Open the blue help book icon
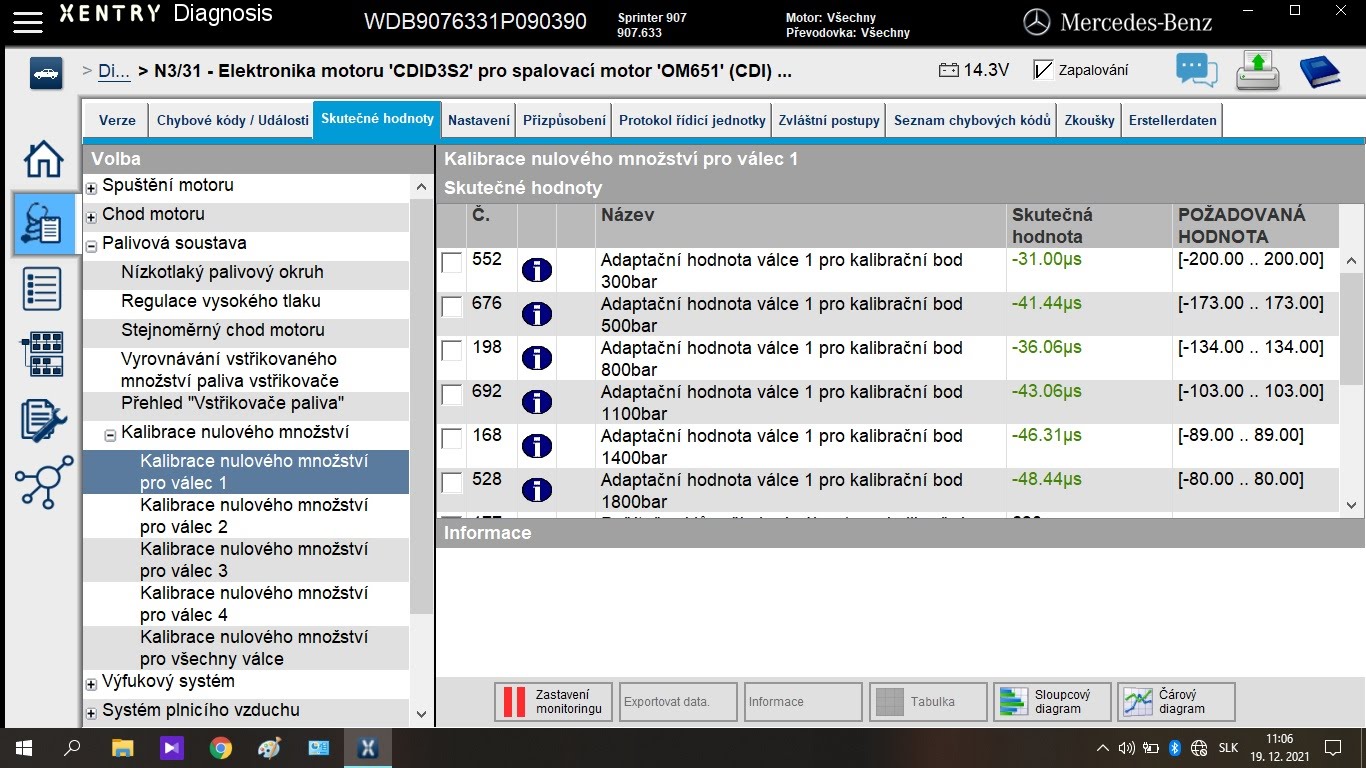 point(1320,71)
